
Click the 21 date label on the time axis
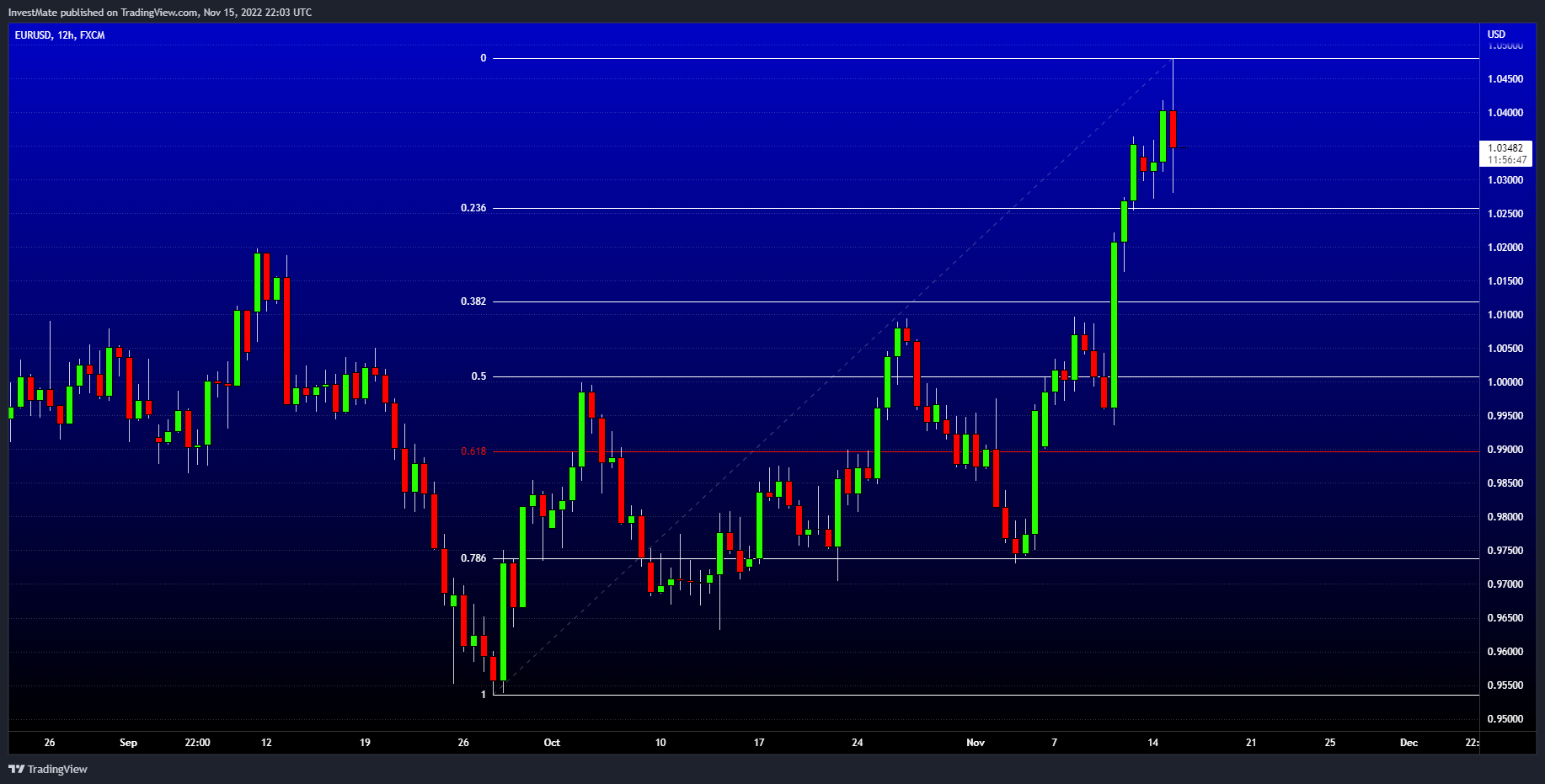(x=1251, y=743)
